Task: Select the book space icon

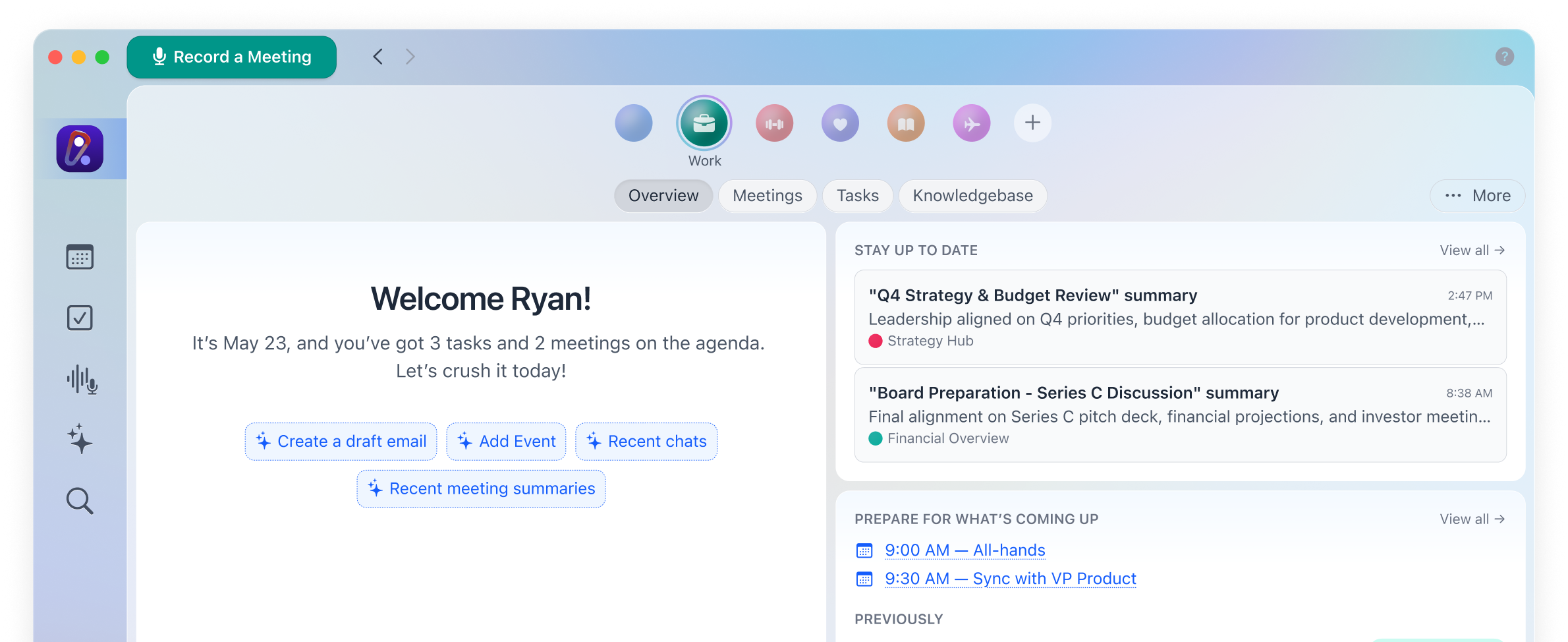Action: point(906,123)
